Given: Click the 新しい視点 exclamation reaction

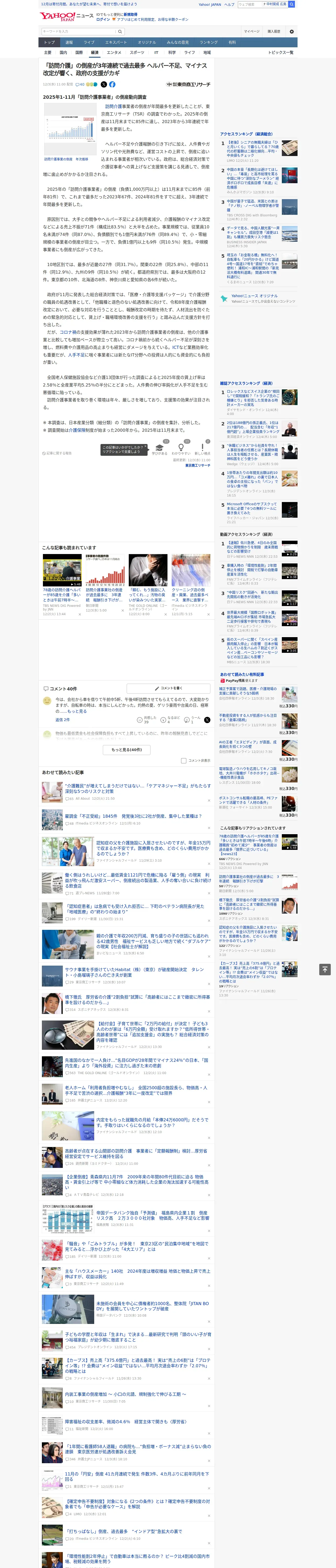Looking at the screenshot, I should 203,447.
